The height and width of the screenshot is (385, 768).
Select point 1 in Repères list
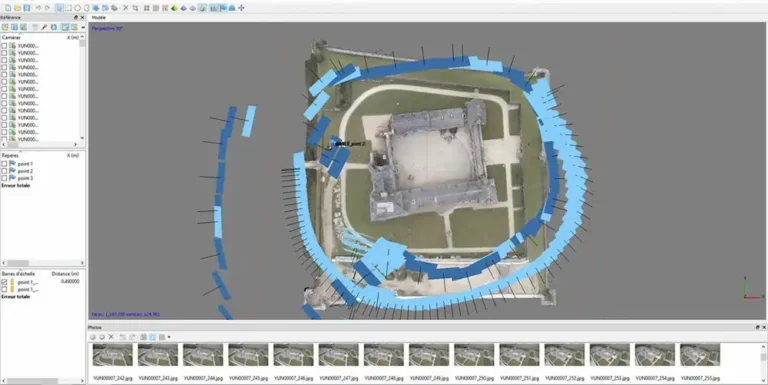(x=25, y=164)
